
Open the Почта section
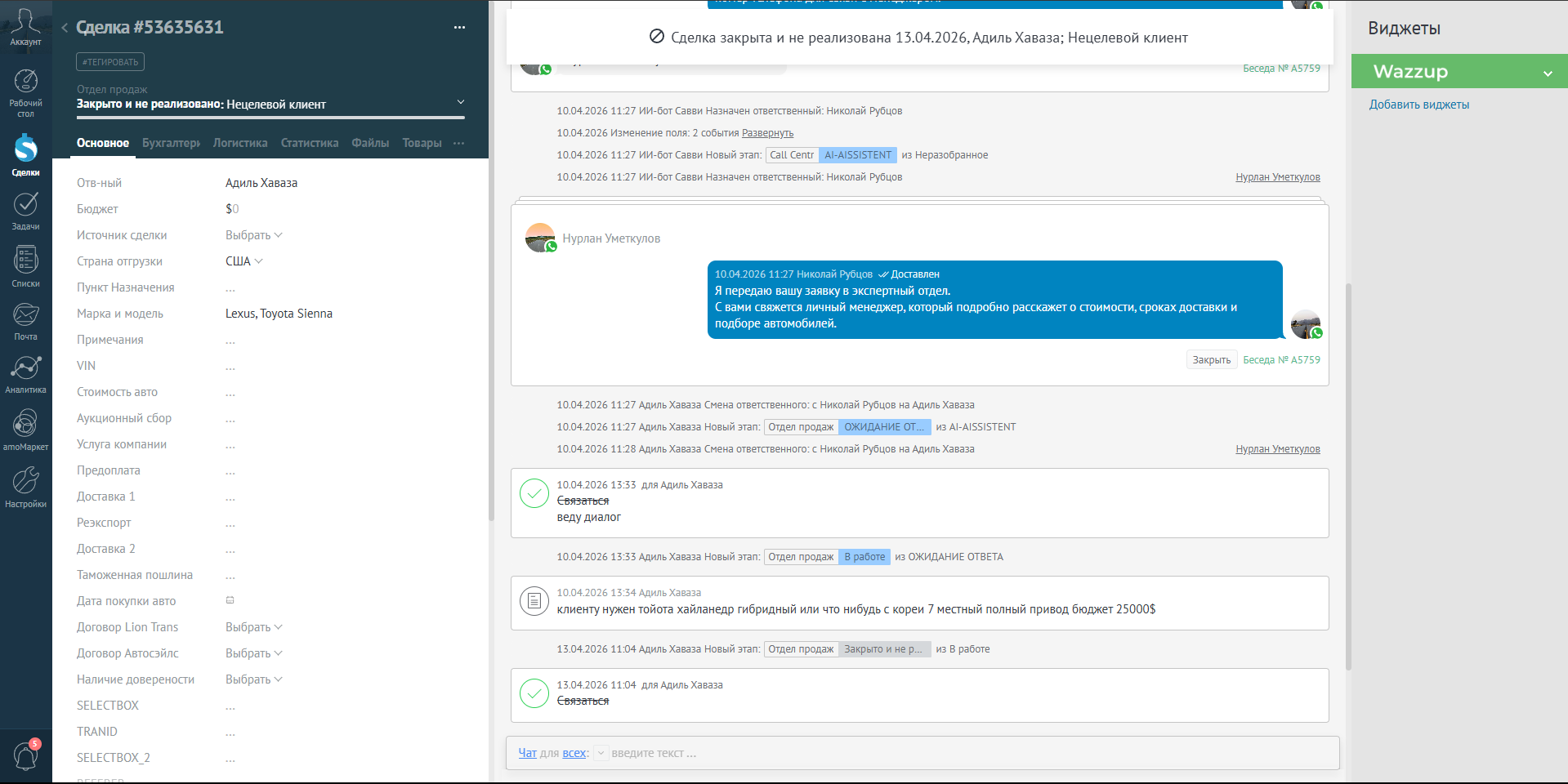tap(25, 321)
